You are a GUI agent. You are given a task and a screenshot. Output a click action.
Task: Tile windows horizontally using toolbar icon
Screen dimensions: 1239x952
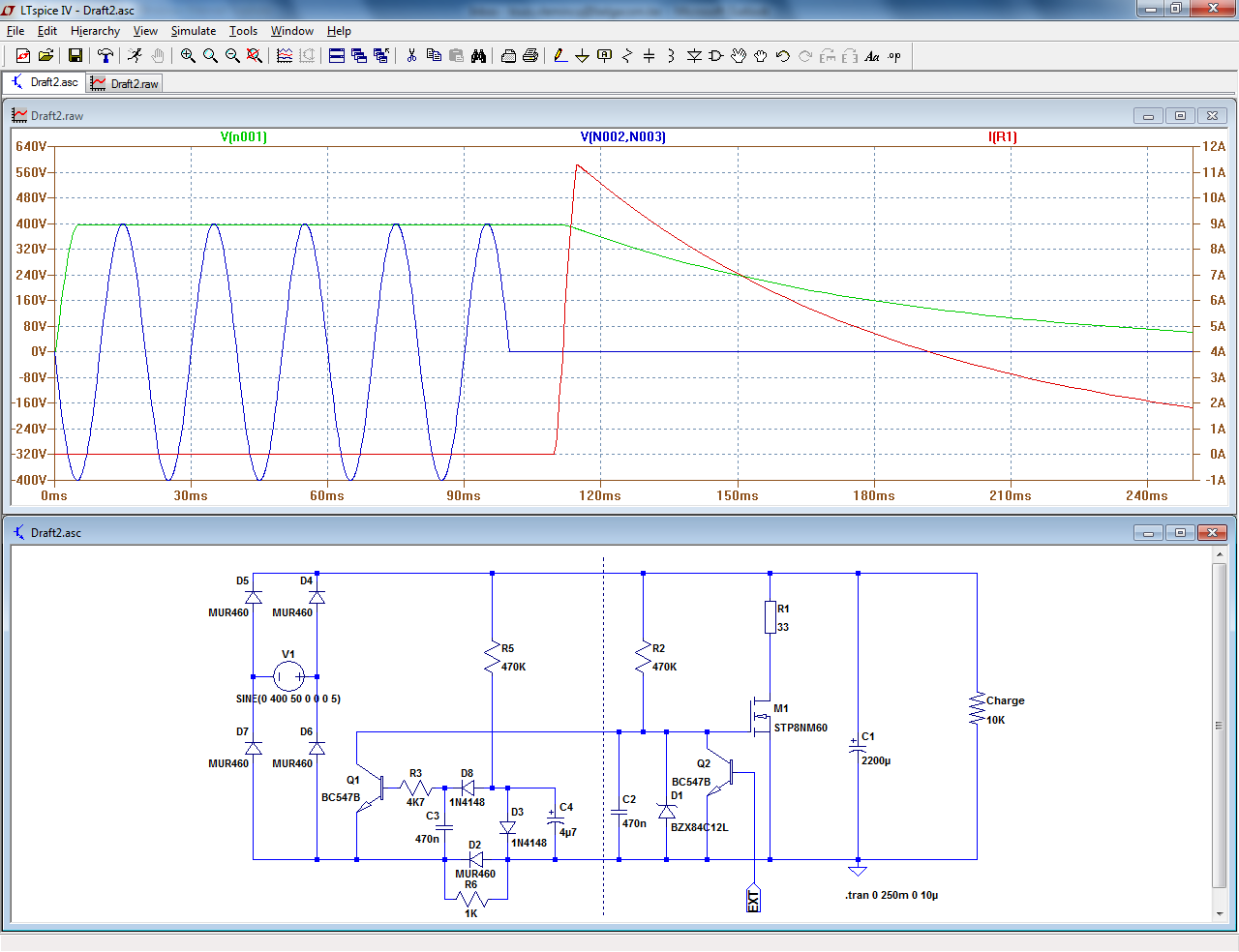pyautogui.click(x=337, y=56)
